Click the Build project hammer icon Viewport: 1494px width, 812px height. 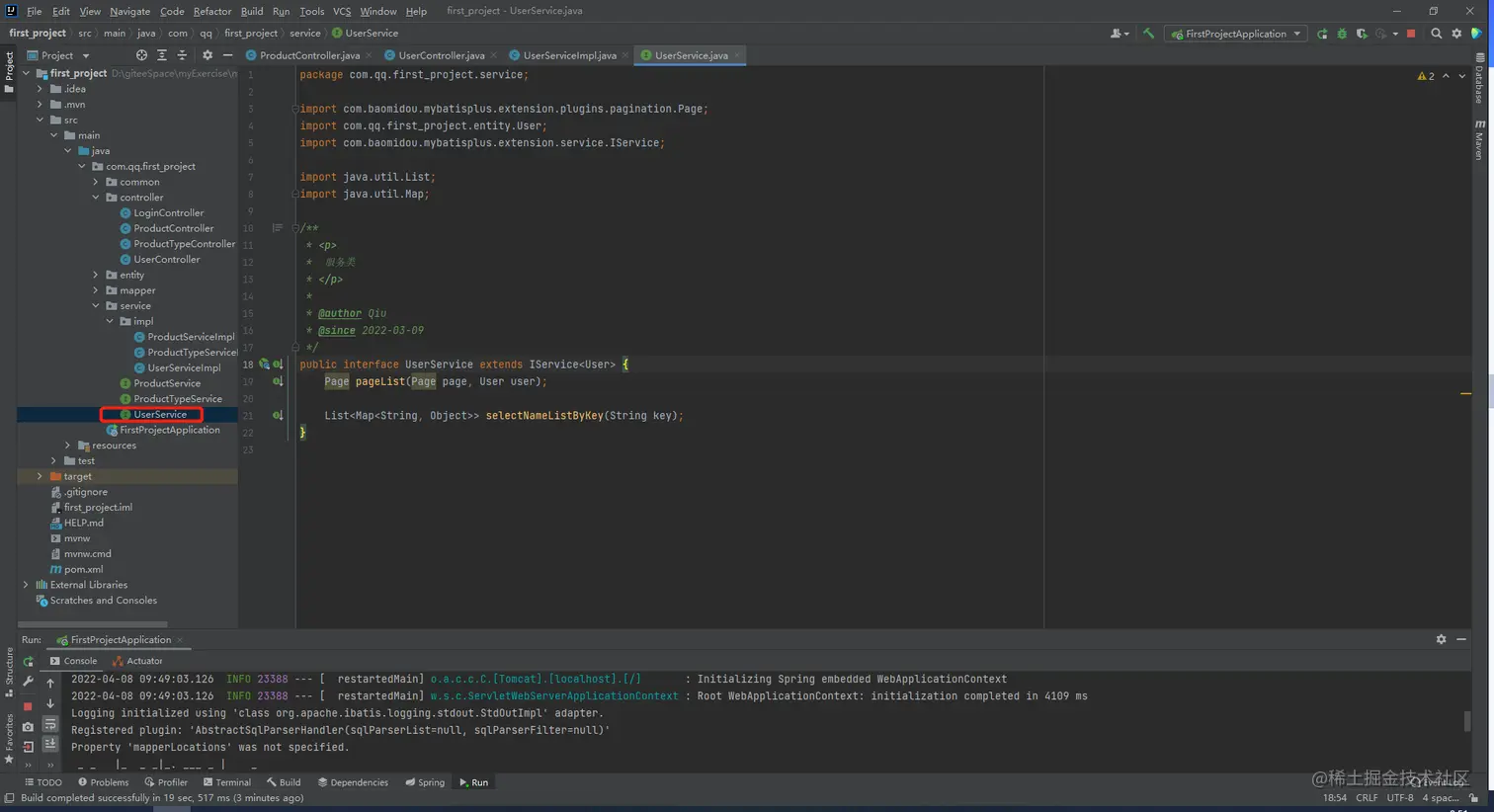[1148, 34]
